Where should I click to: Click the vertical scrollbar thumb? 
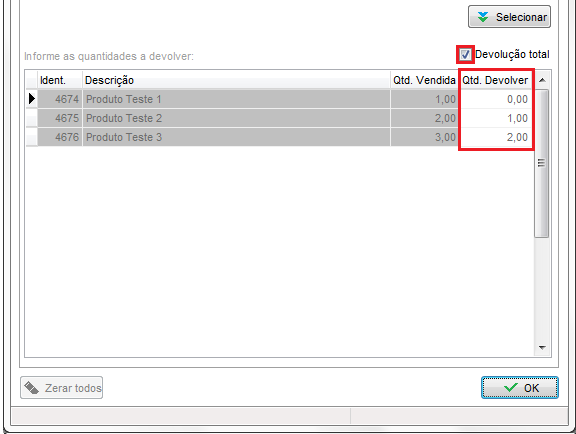click(x=542, y=164)
